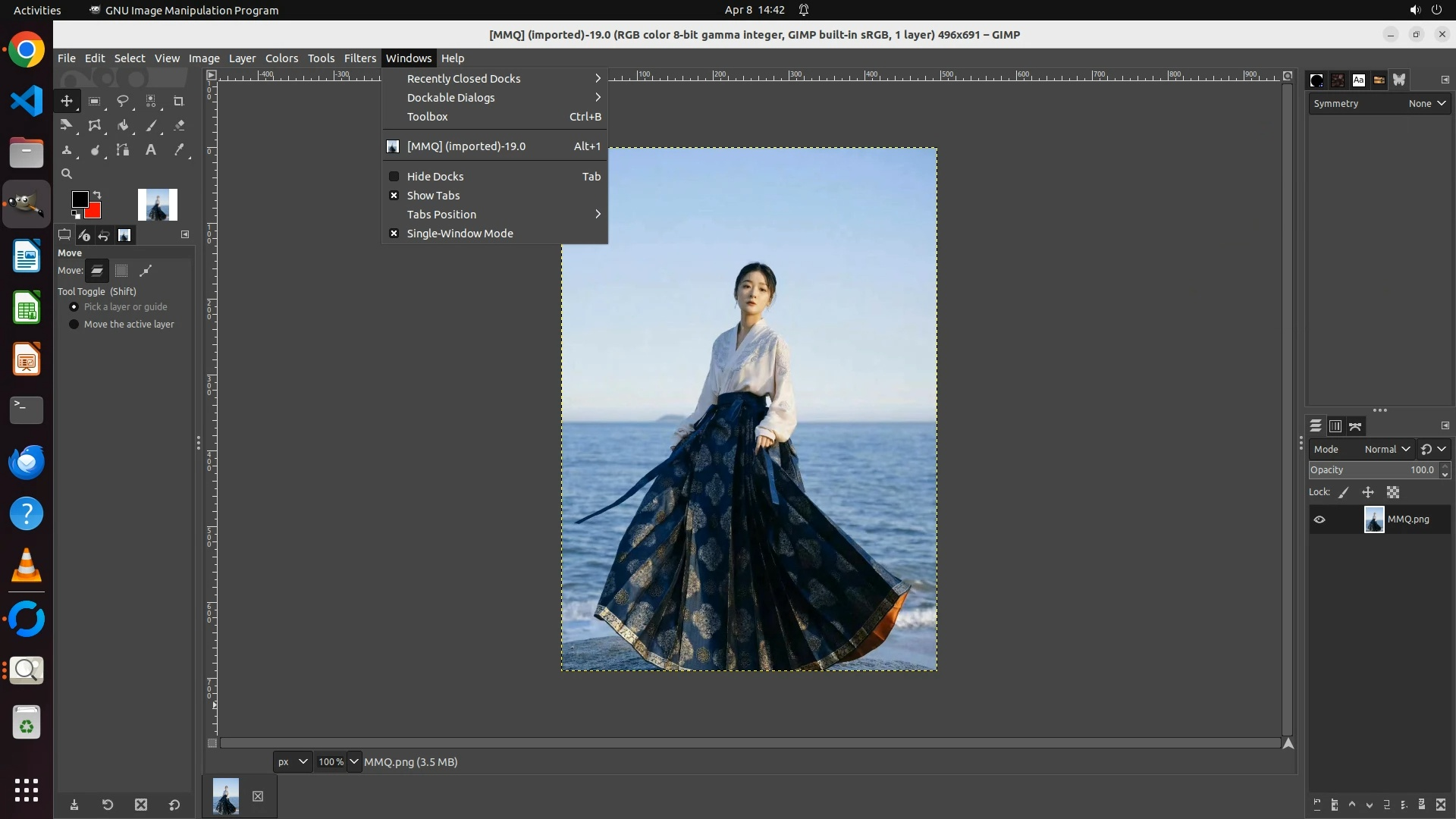Open the layer Mode Normal dropdown
This screenshot has width=1456, height=819.
click(x=1387, y=449)
